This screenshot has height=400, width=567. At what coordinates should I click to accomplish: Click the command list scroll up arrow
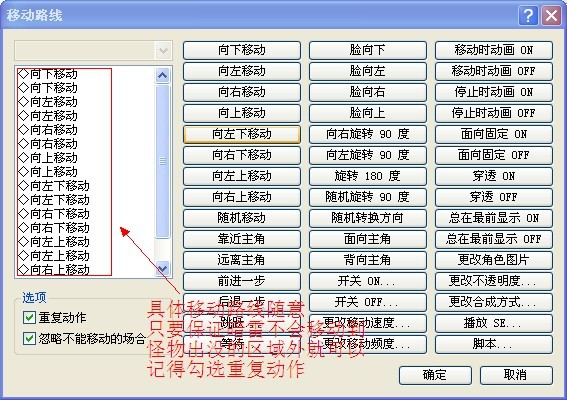click(162, 76)
